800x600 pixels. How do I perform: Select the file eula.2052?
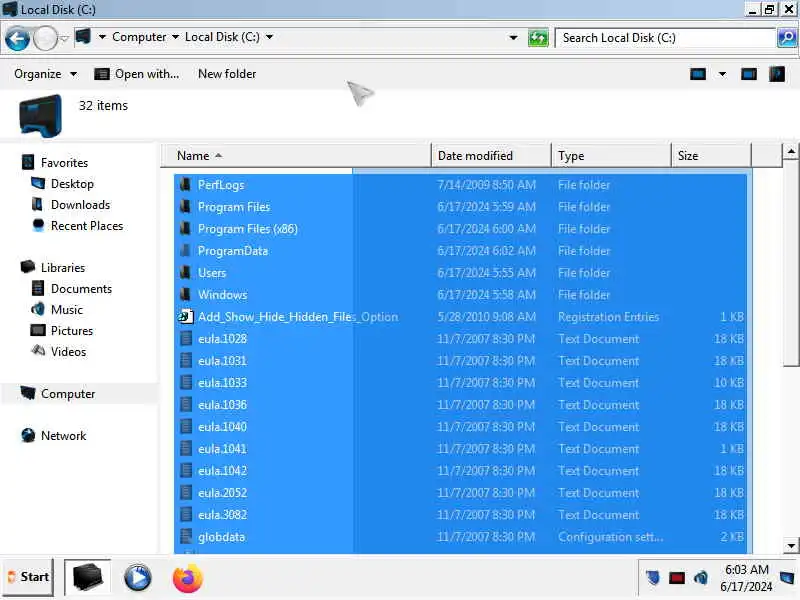tap(222, 493)
